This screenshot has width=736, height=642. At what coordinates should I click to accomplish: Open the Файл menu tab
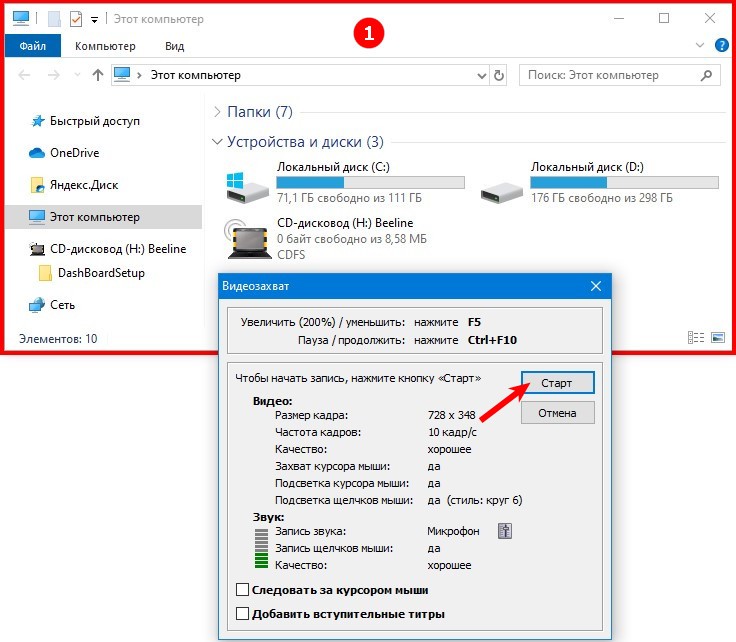tap(33, 46)
